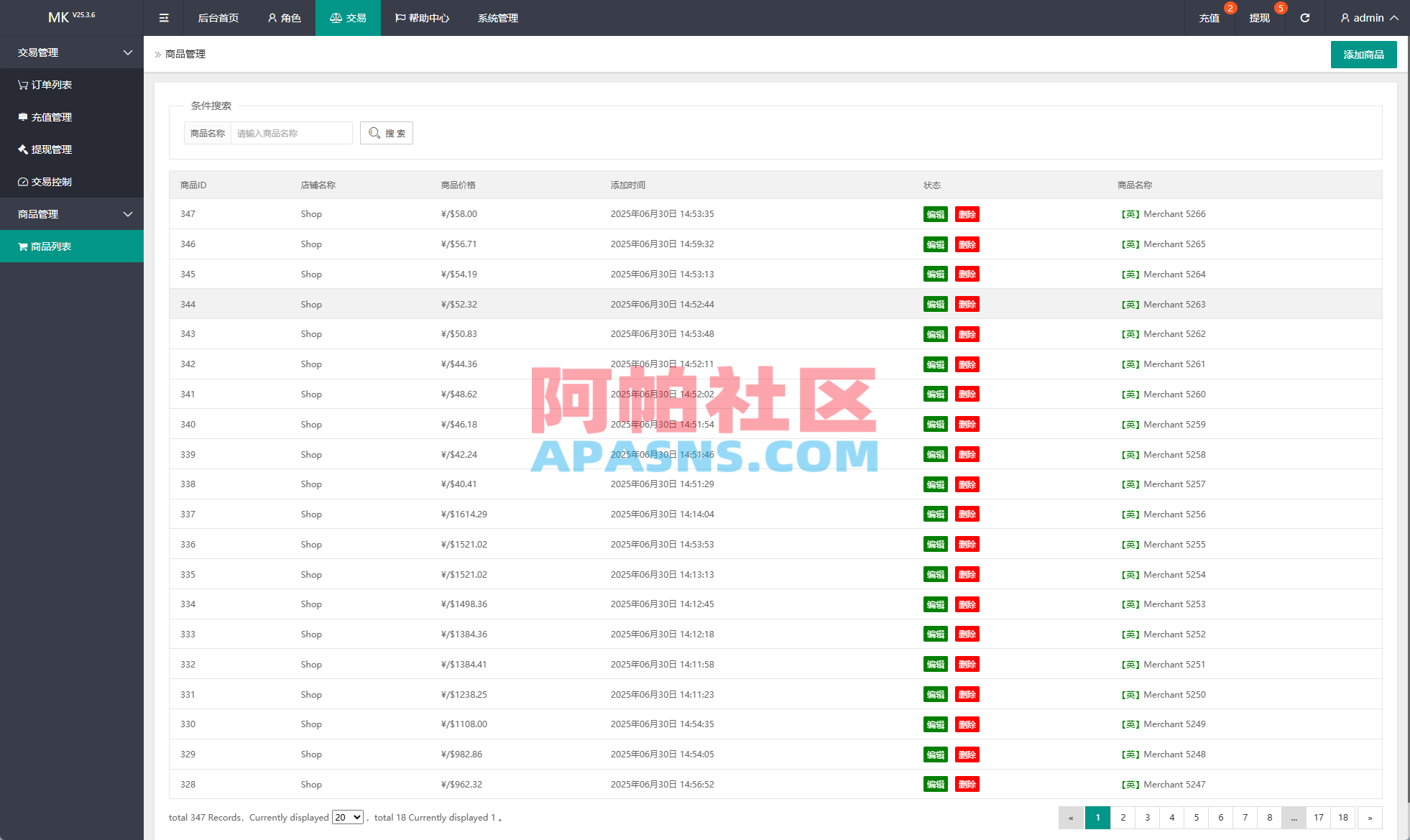Click 提现 with the red badge showing 5
The height and width of the screenshot is (840, 1410).
1258,17
